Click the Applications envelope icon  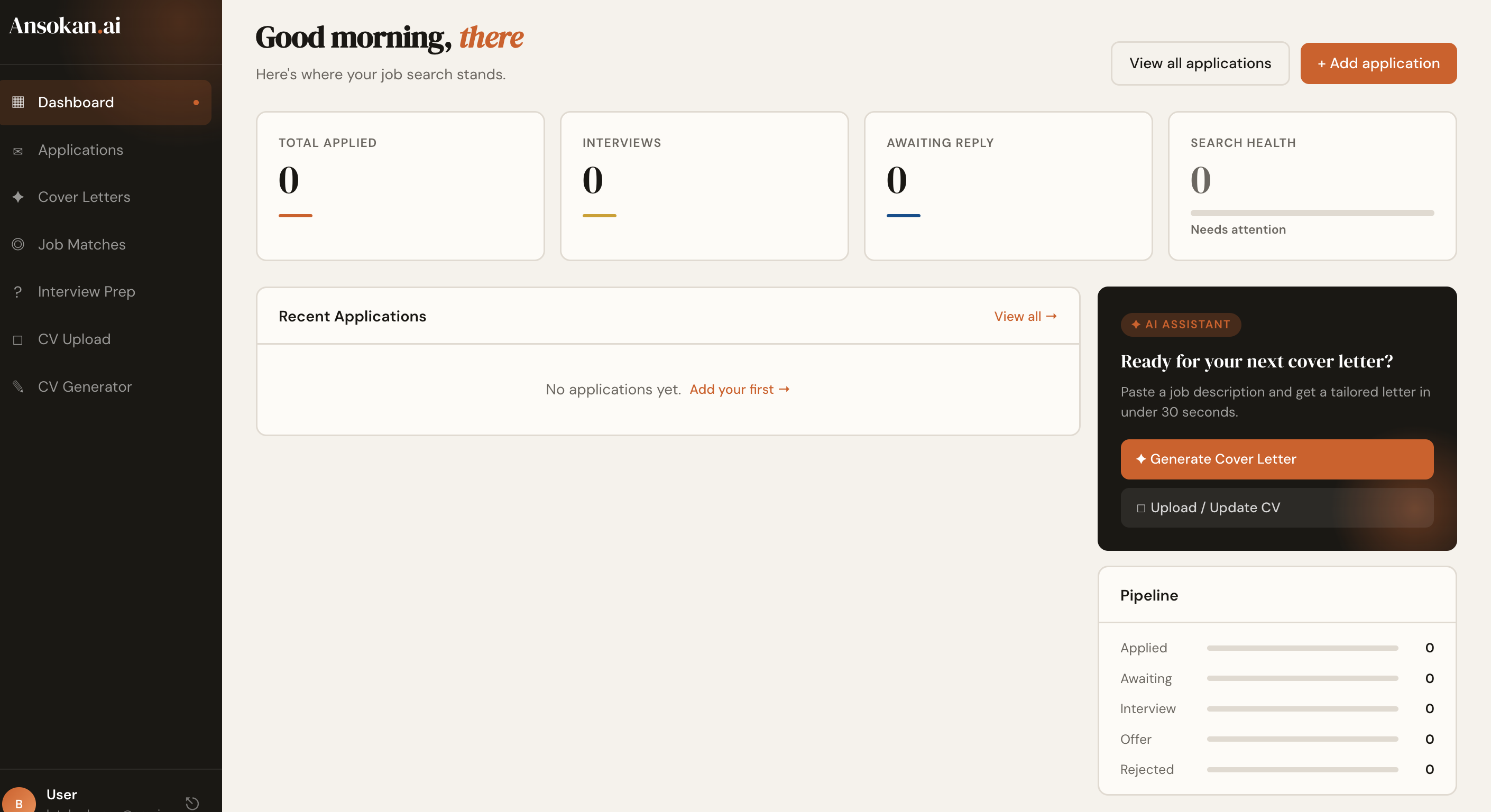coord(18,151)
